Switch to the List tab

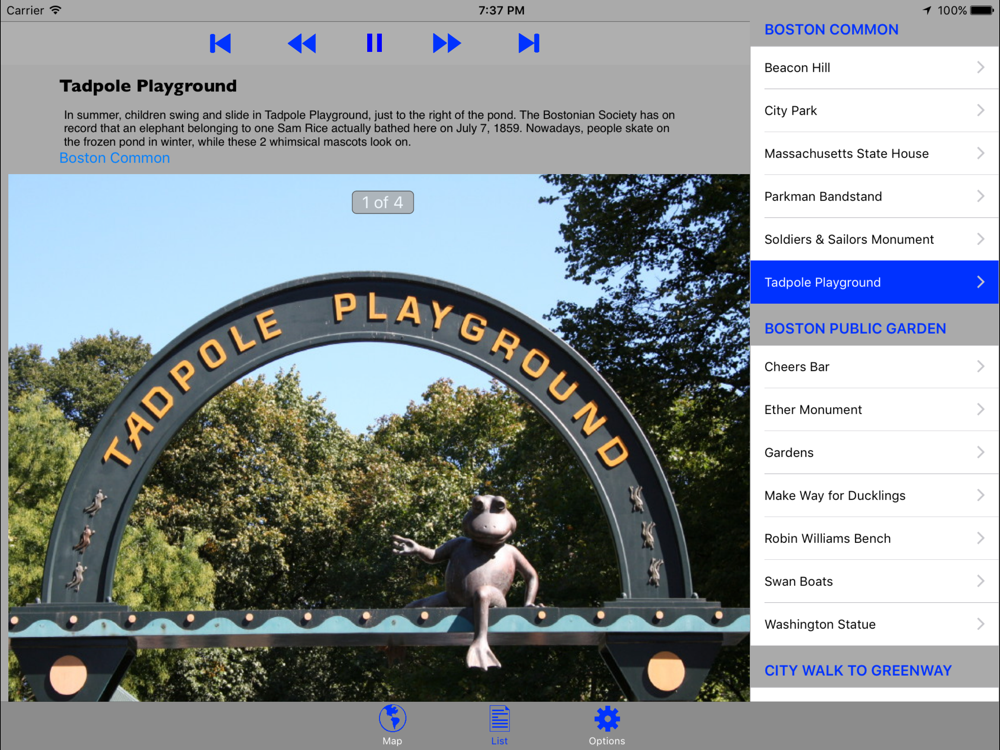point(499,725)
